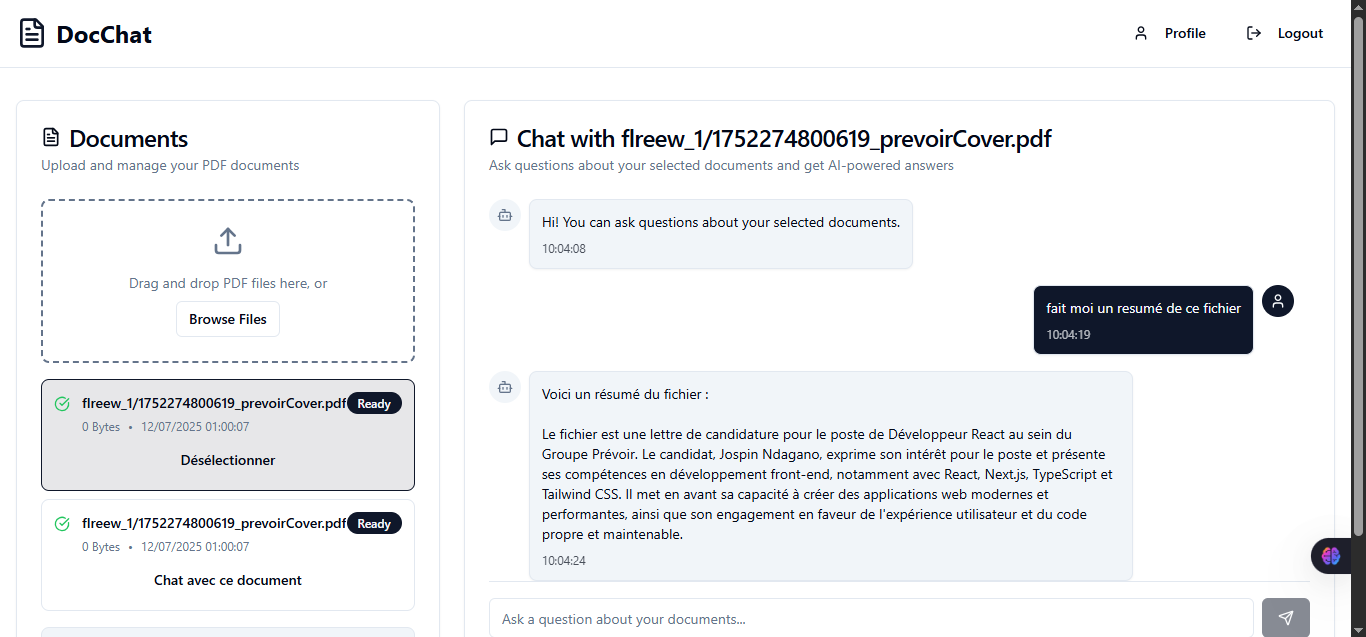Image resolution: width=1366 pixels, height=637 pixels.
Task: Click the user avatar beside the sent message
Action: 1278,301
